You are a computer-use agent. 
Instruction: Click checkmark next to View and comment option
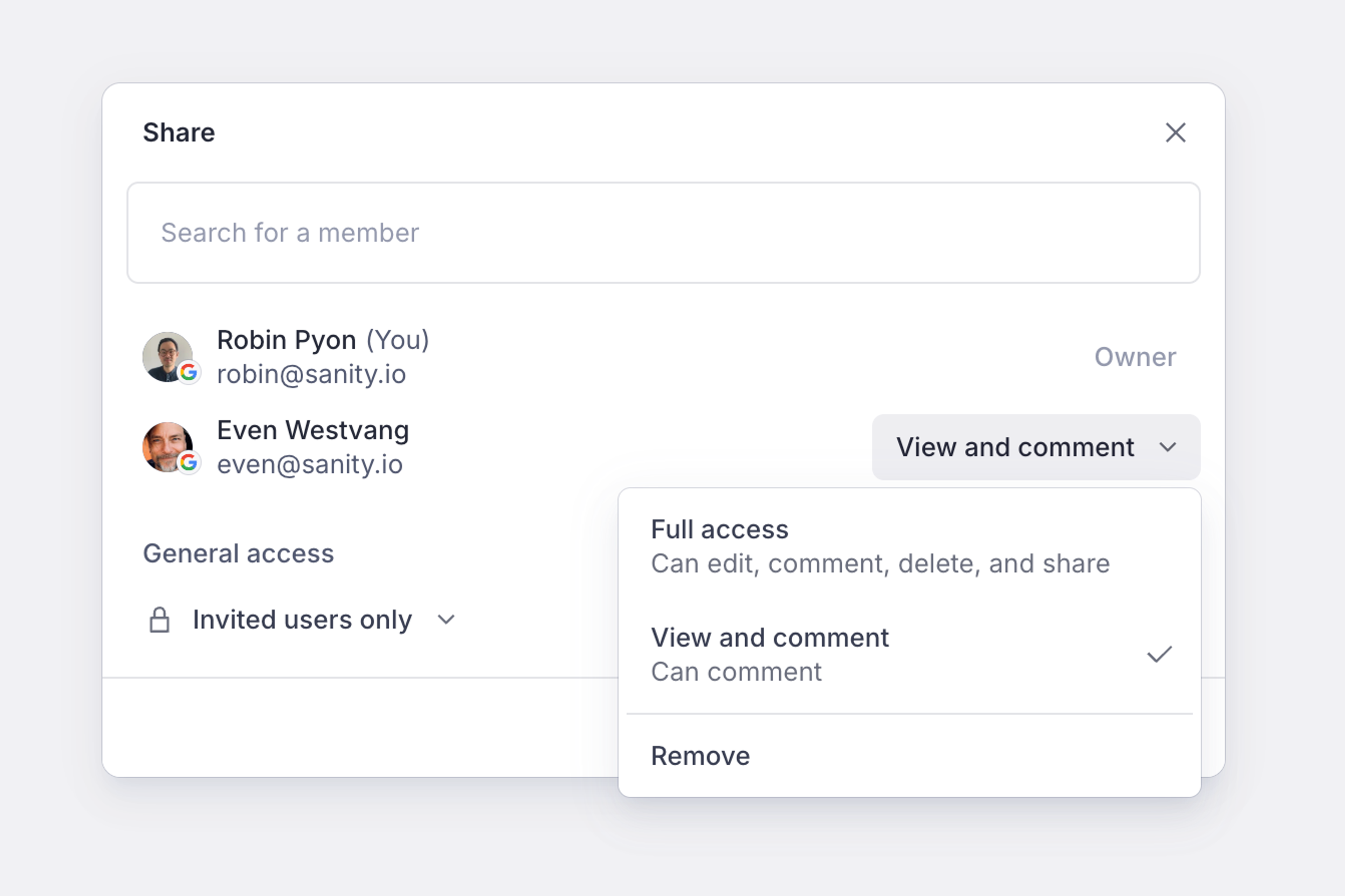click(1159, 654)
